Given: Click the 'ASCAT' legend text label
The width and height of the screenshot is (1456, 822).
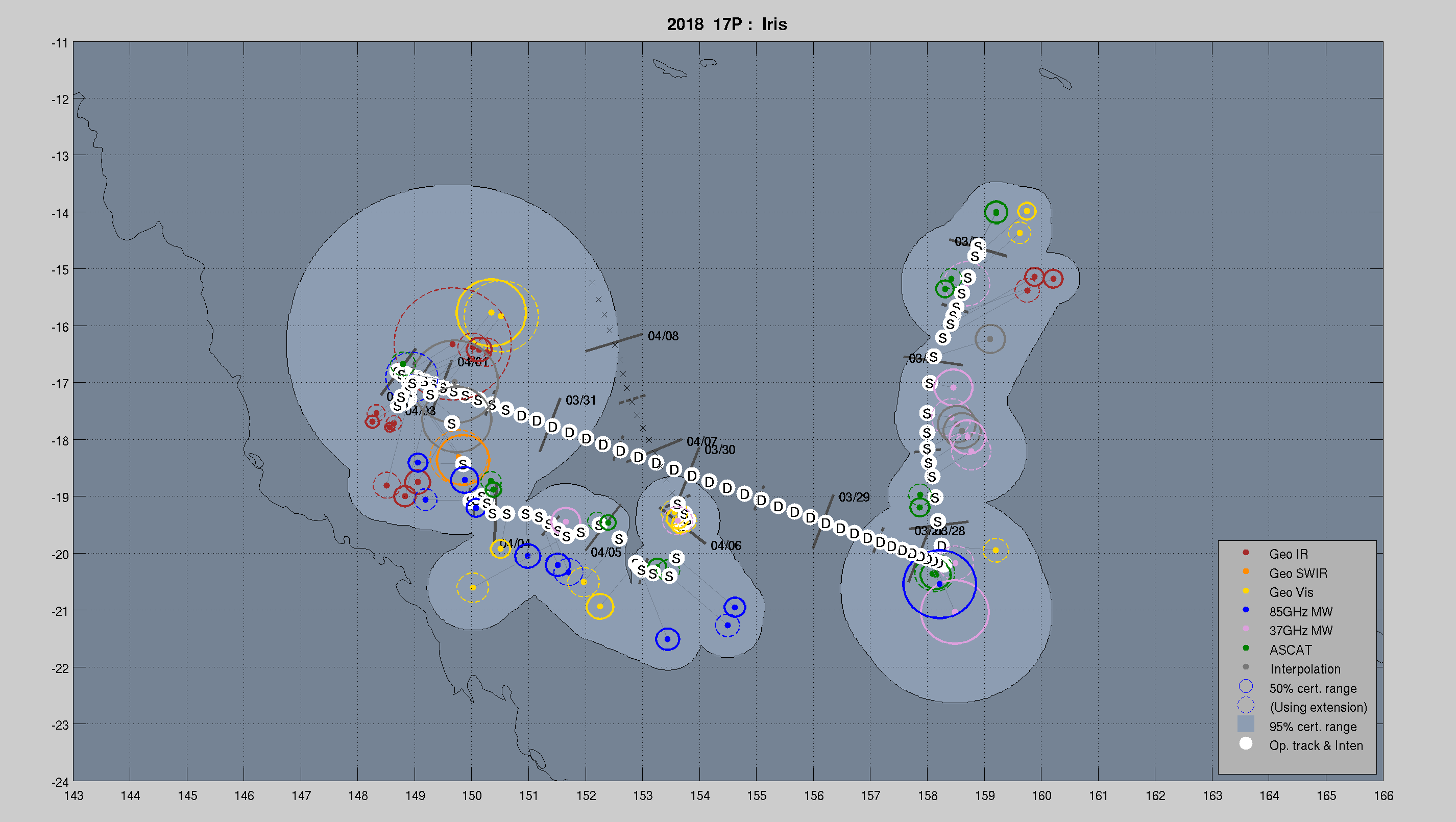Looking at the screenshot, I should (x=1291, y=650).
